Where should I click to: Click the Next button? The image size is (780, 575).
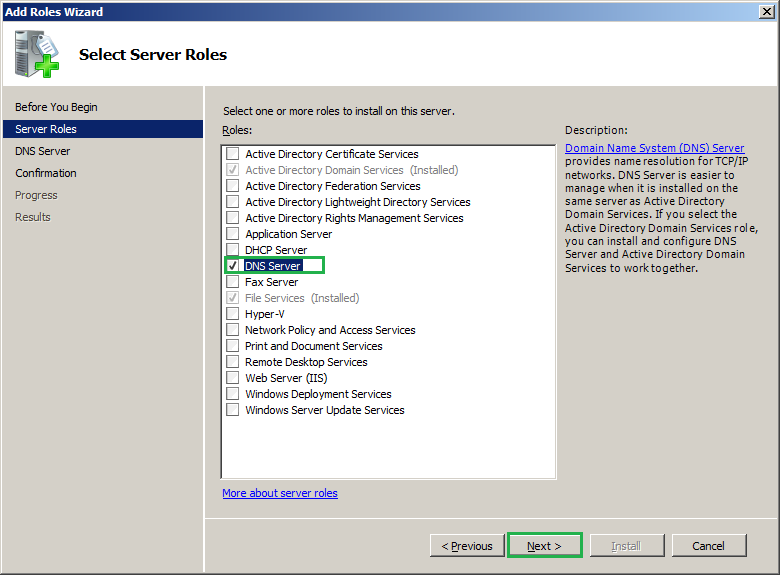[545, 546]
